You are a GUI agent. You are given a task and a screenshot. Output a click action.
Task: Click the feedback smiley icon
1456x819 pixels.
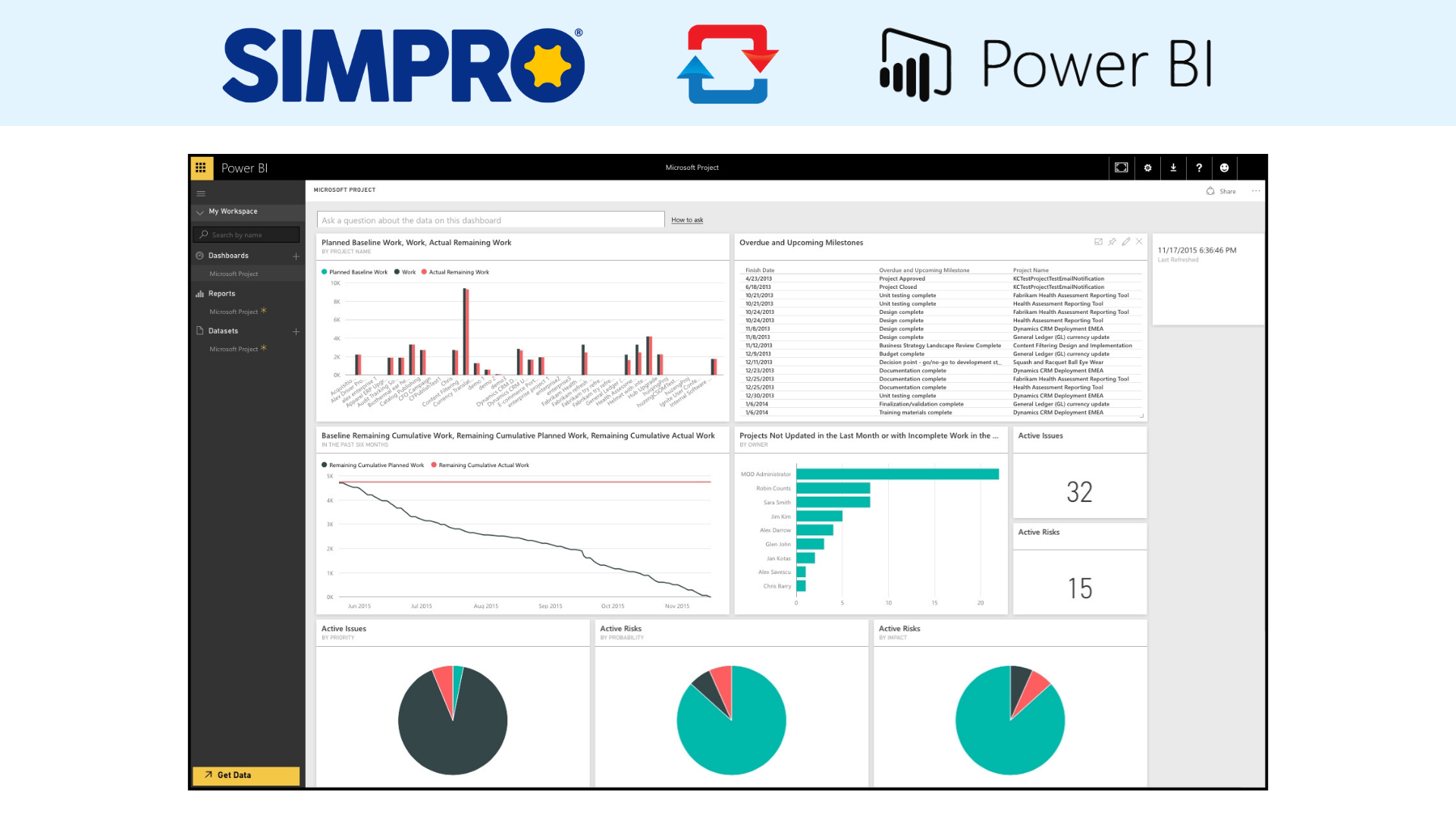[1224, 168]
